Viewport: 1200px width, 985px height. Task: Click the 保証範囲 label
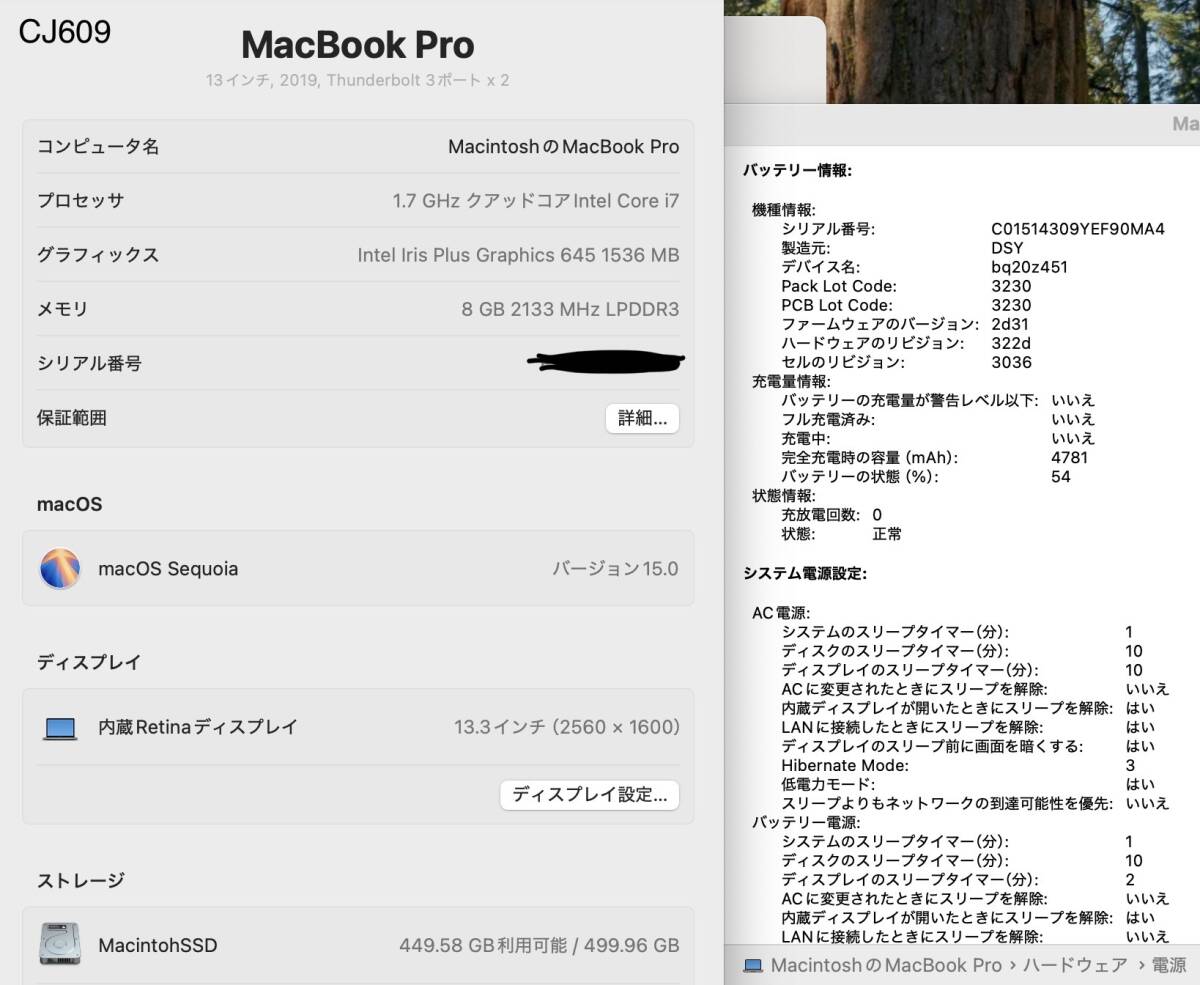click(x=71, y=418)
